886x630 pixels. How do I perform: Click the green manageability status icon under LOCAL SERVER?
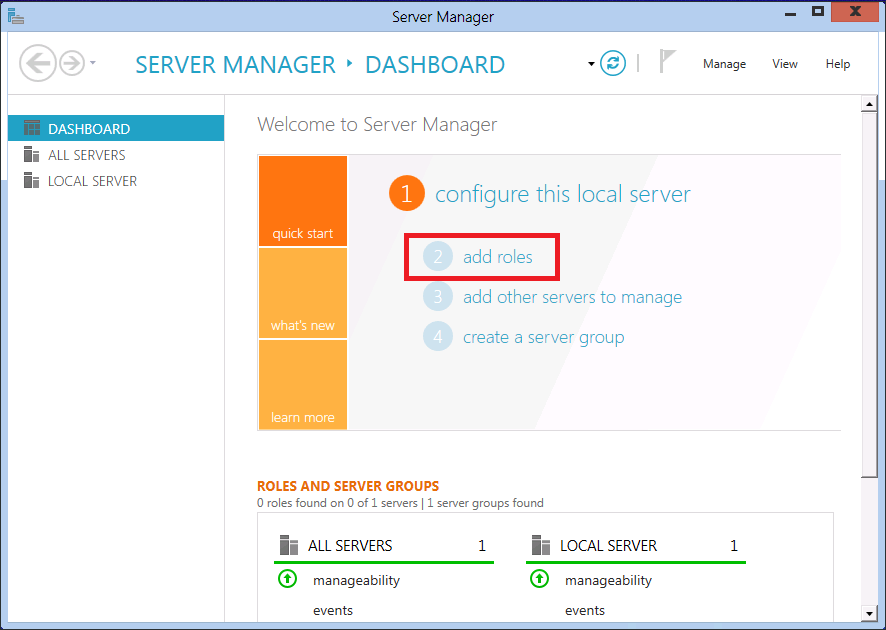[x=539, y=579]
